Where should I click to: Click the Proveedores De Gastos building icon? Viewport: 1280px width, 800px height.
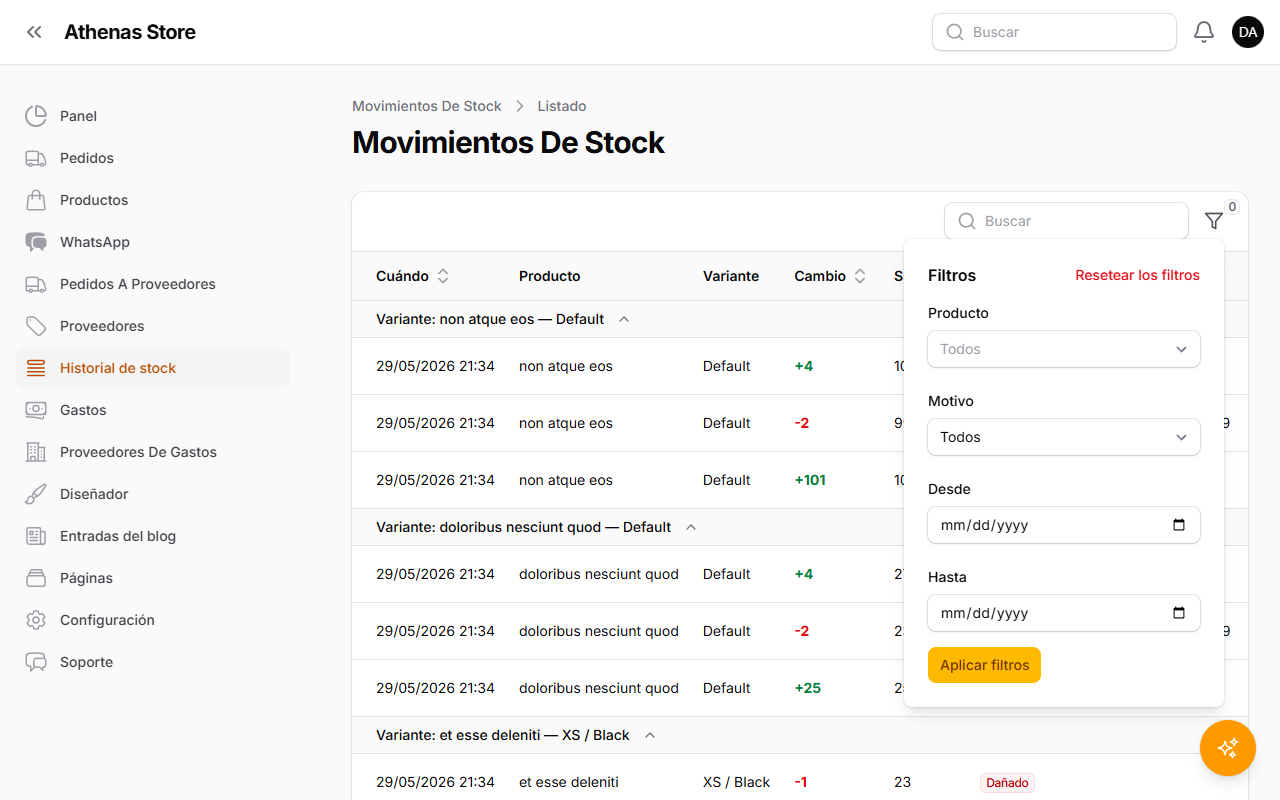pos(36,452)
